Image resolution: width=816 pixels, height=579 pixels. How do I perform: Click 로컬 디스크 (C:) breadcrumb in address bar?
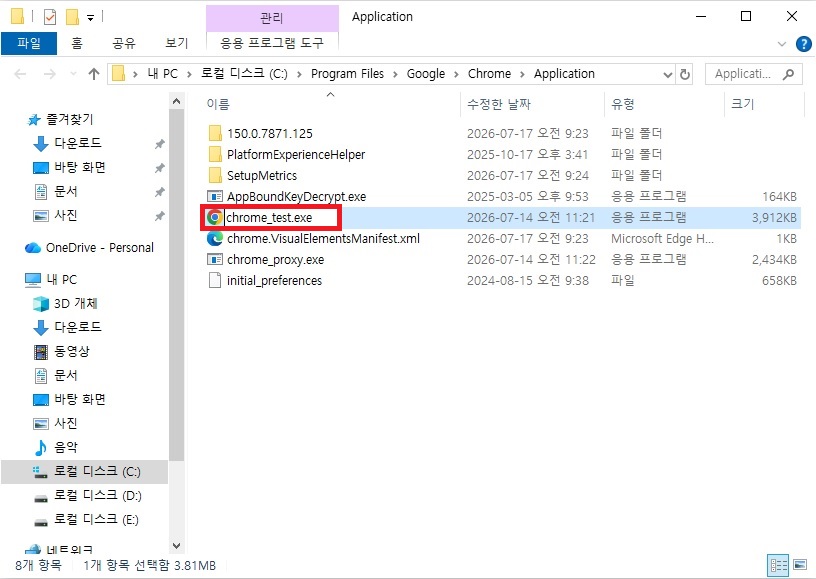tap(244, 74)
